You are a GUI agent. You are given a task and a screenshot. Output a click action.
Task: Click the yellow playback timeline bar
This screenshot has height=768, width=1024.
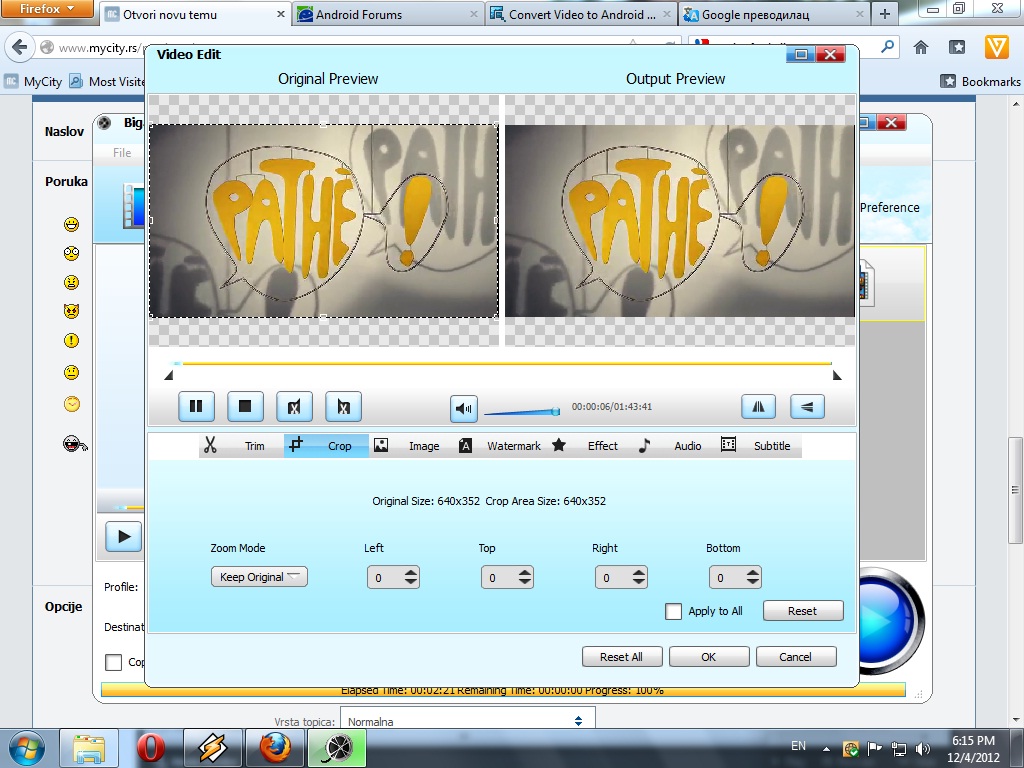pos(507,363)
